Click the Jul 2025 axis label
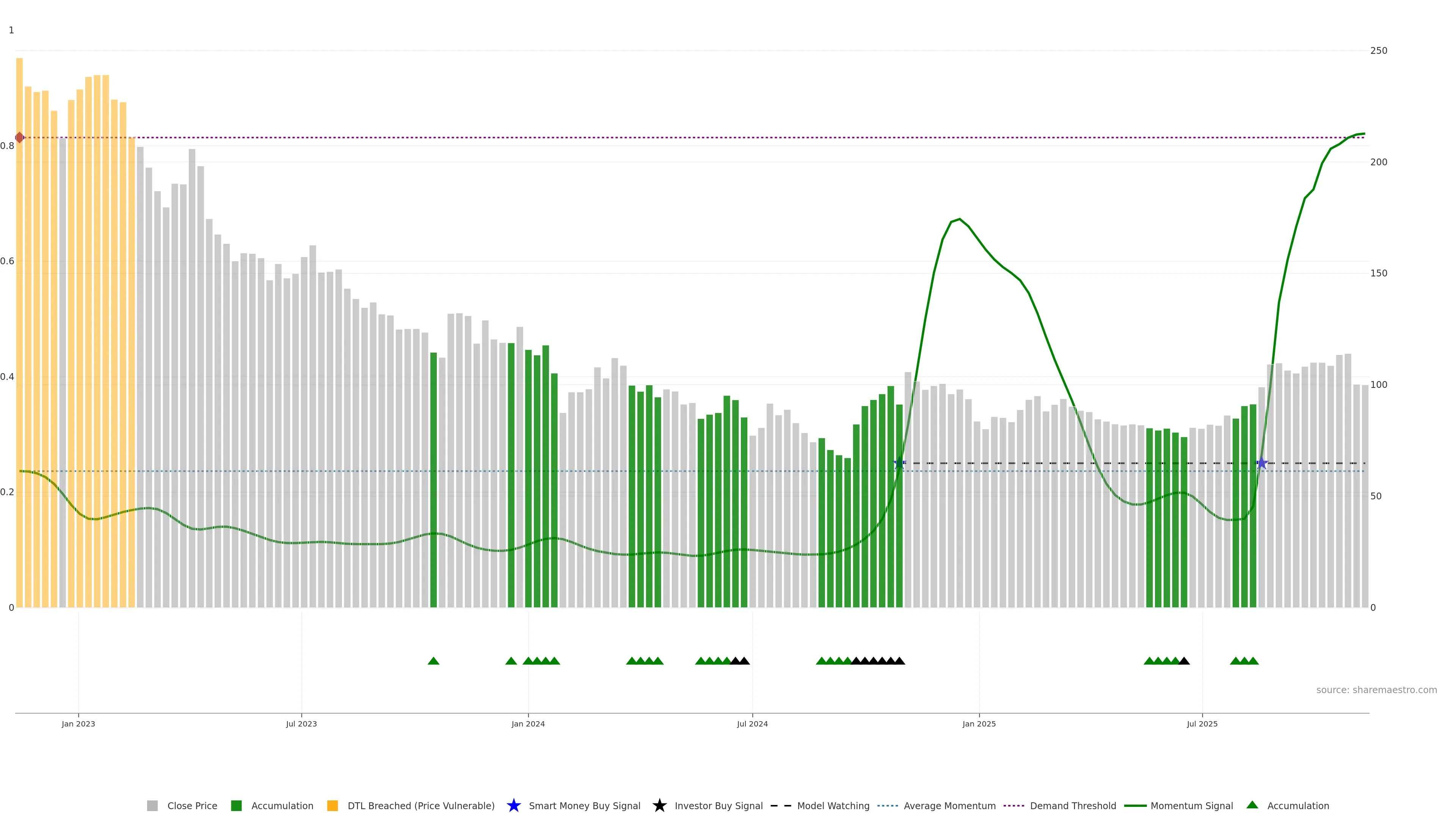The width and height of the screenshot is (1456, 819). (x=1202, y=724)
